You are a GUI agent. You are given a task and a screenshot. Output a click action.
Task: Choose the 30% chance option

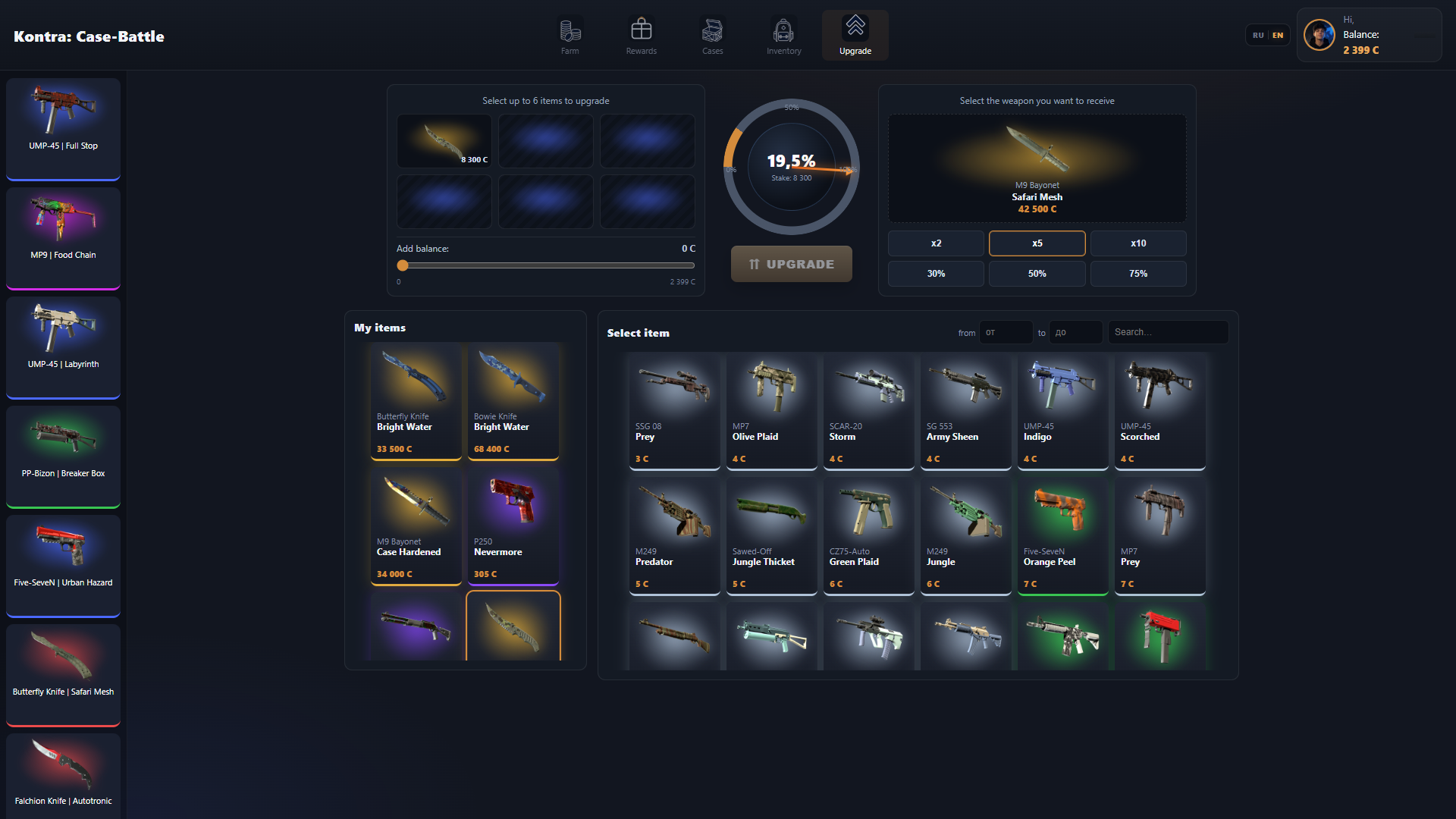click(936, 274)
